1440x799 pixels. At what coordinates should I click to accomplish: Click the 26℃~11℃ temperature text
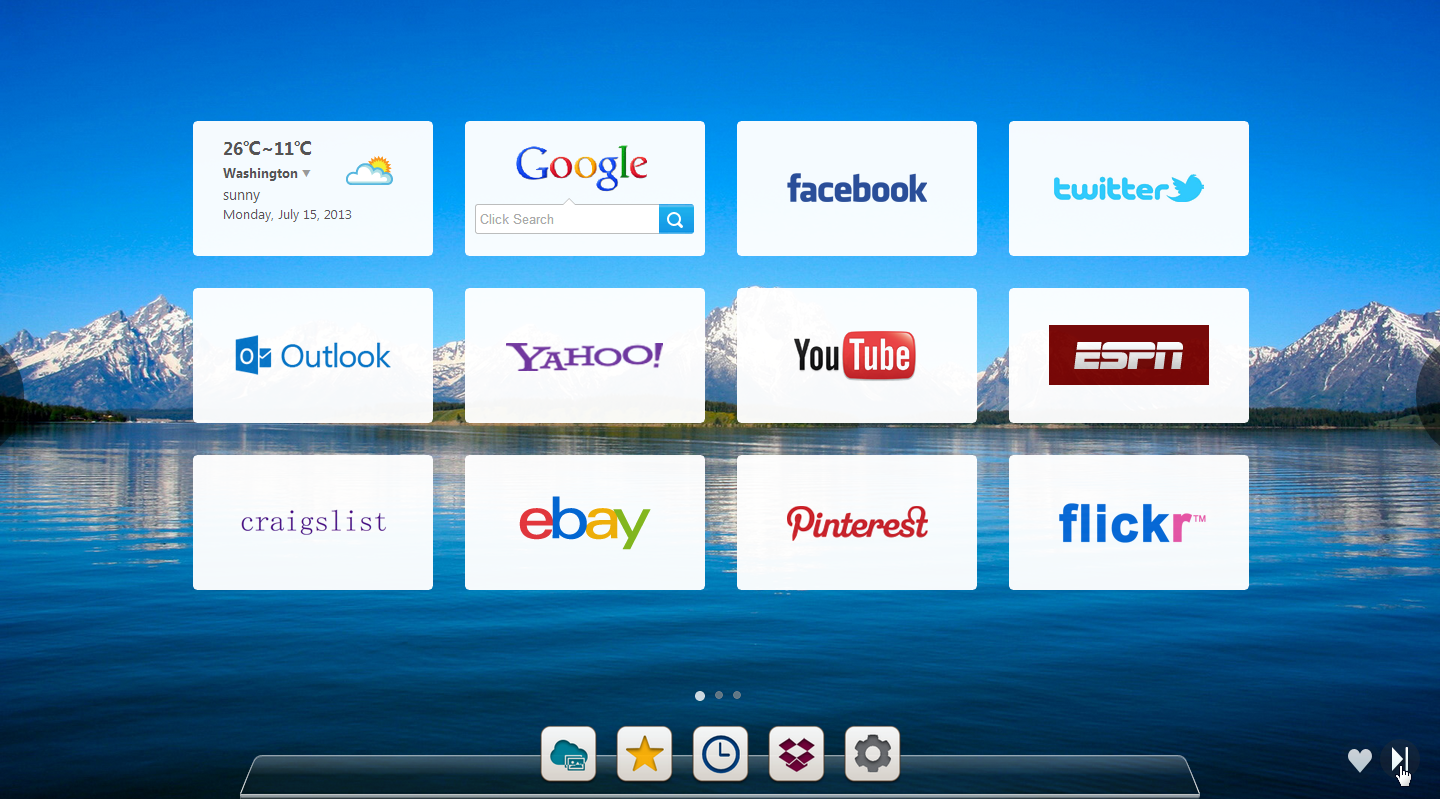coord(267,149)
